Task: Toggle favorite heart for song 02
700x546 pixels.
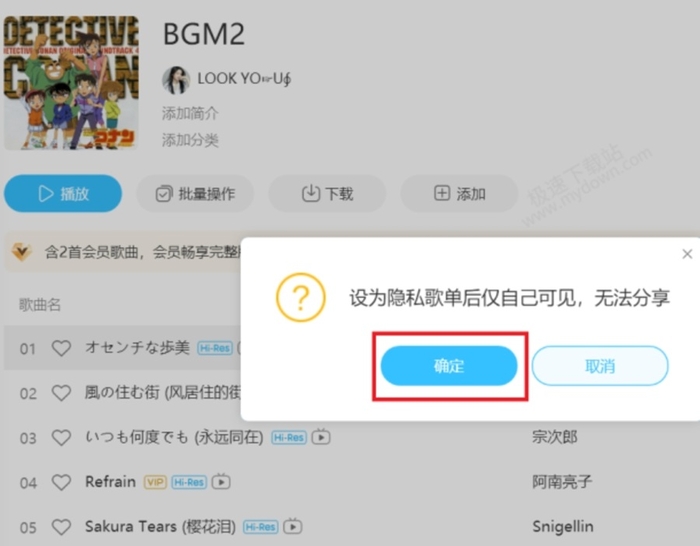Action: (x=61, y=393)
